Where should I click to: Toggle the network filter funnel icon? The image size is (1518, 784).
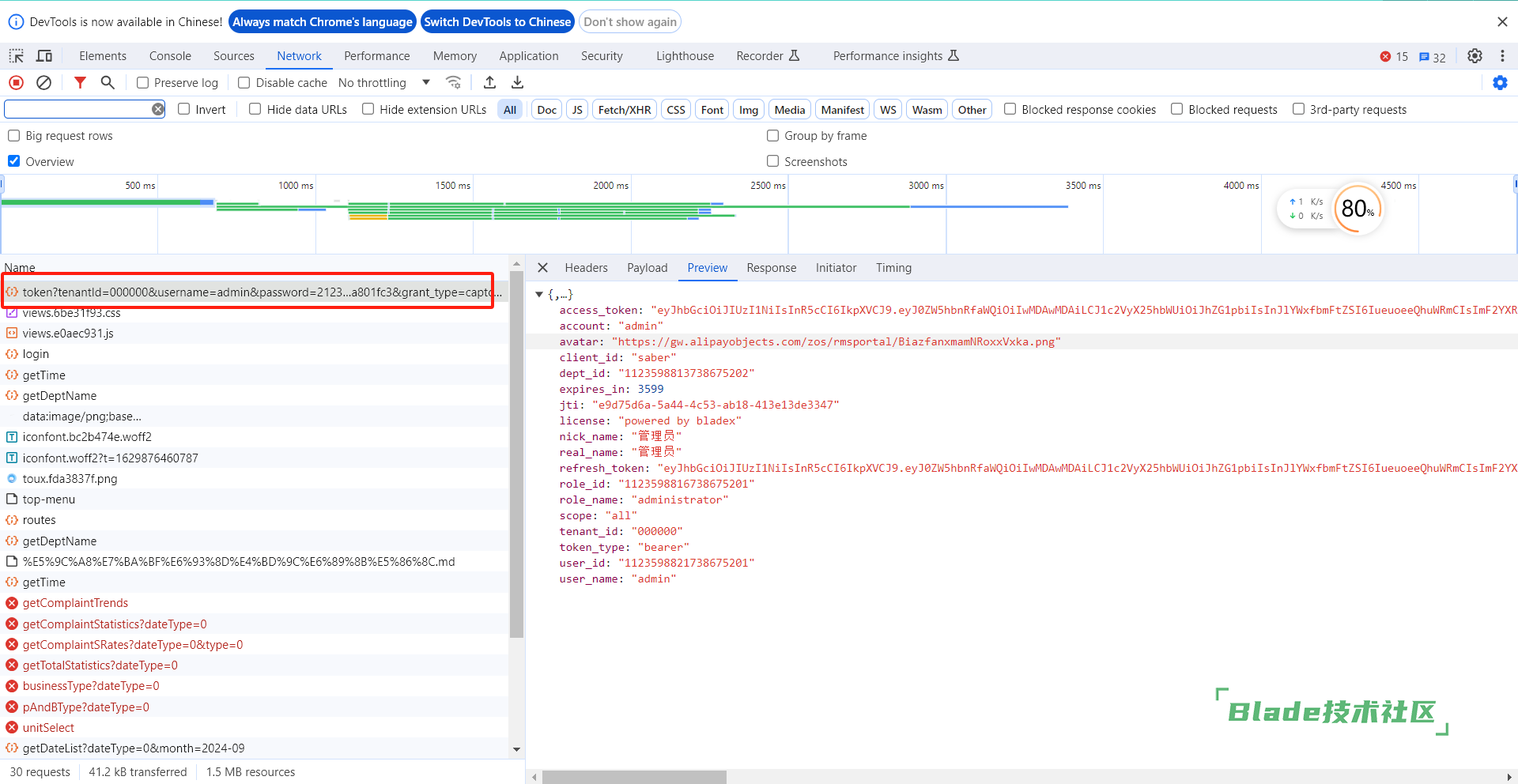pyautogui.click(x=80, y=82)
